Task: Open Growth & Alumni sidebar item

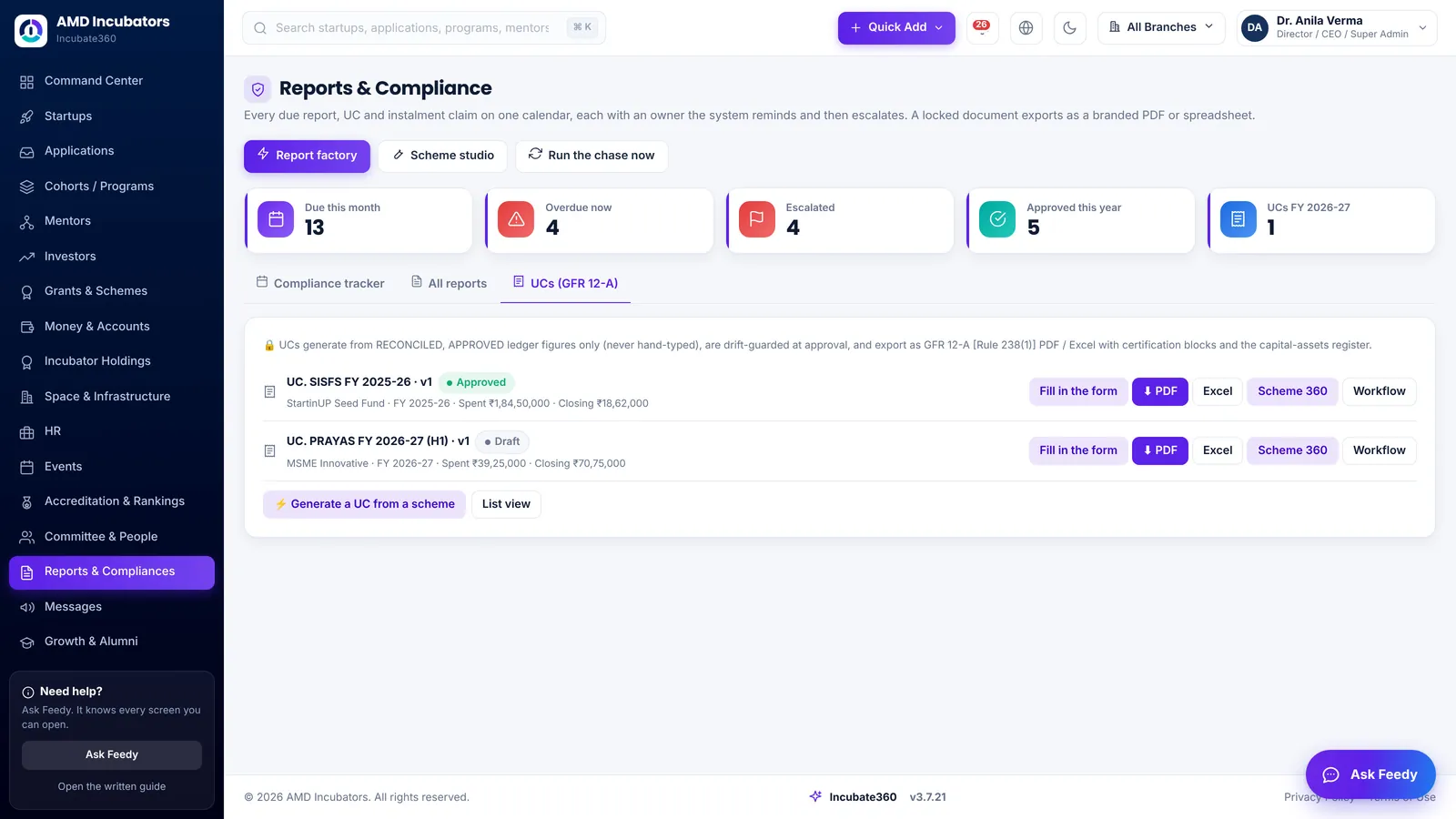Action: [112, 642]
